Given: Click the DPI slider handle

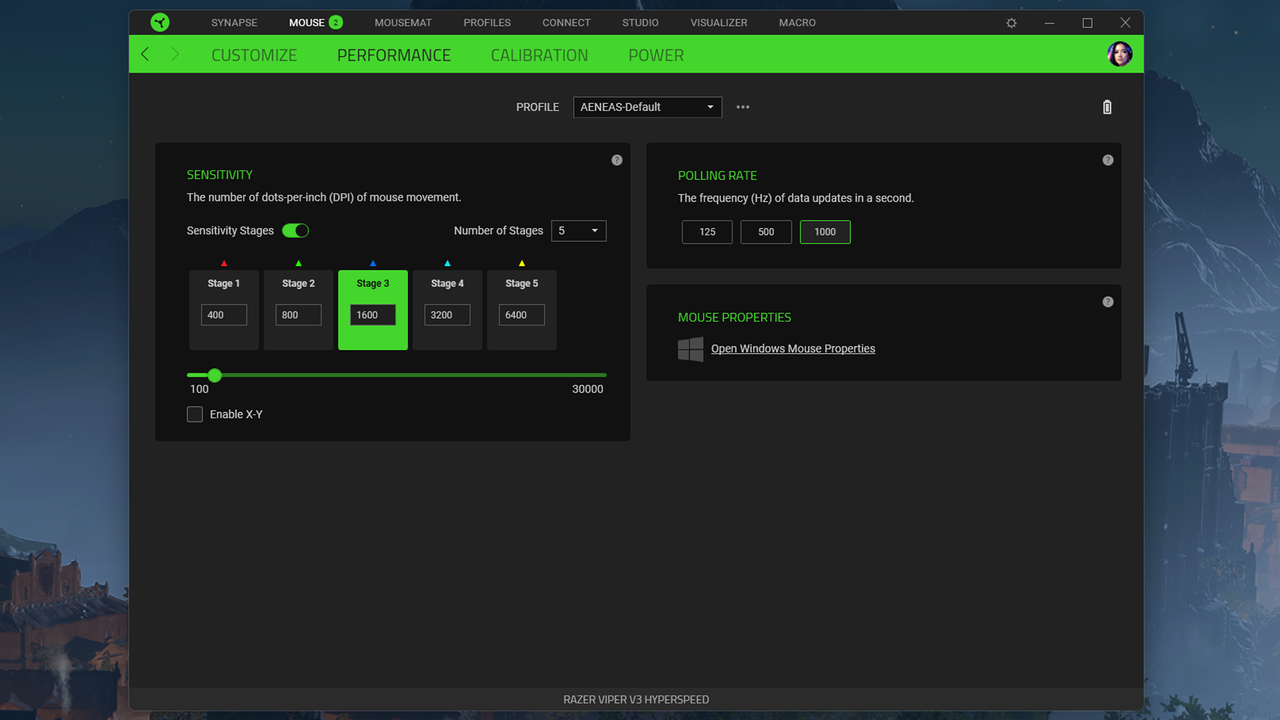Looking at the screenshot, I should pos(214,375).
